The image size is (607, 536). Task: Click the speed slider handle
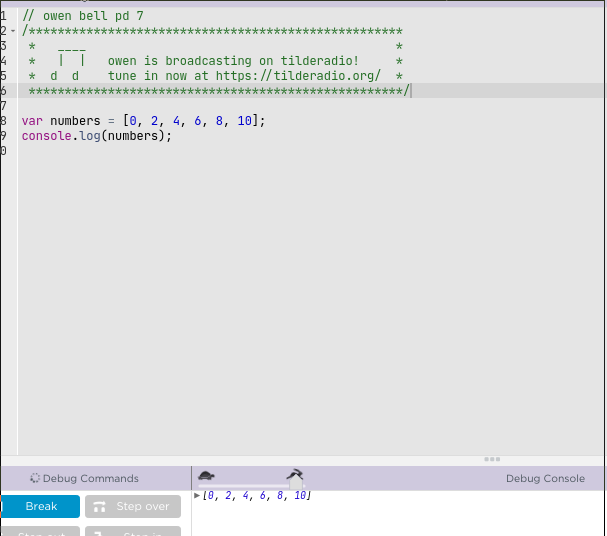(x=296, y=484)
